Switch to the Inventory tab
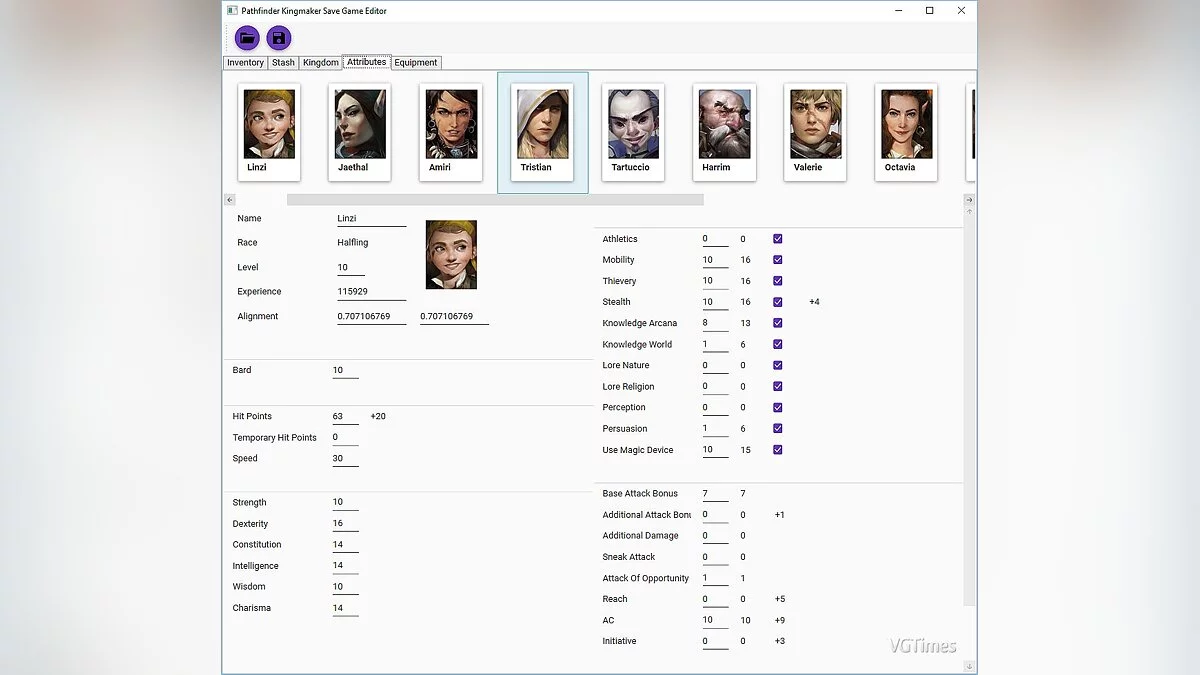 tap(245, 63)
